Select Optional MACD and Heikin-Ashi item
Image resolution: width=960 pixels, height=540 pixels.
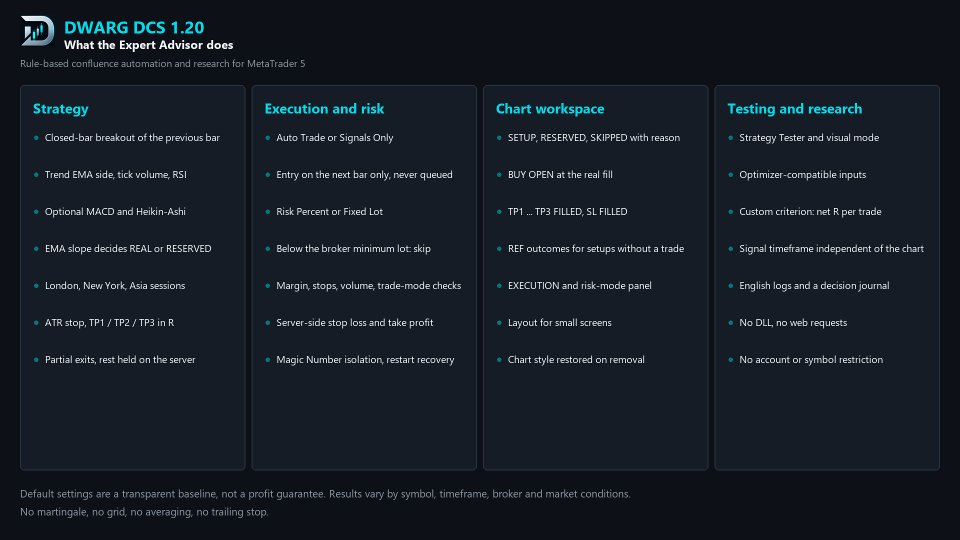(x=115, y=212)
